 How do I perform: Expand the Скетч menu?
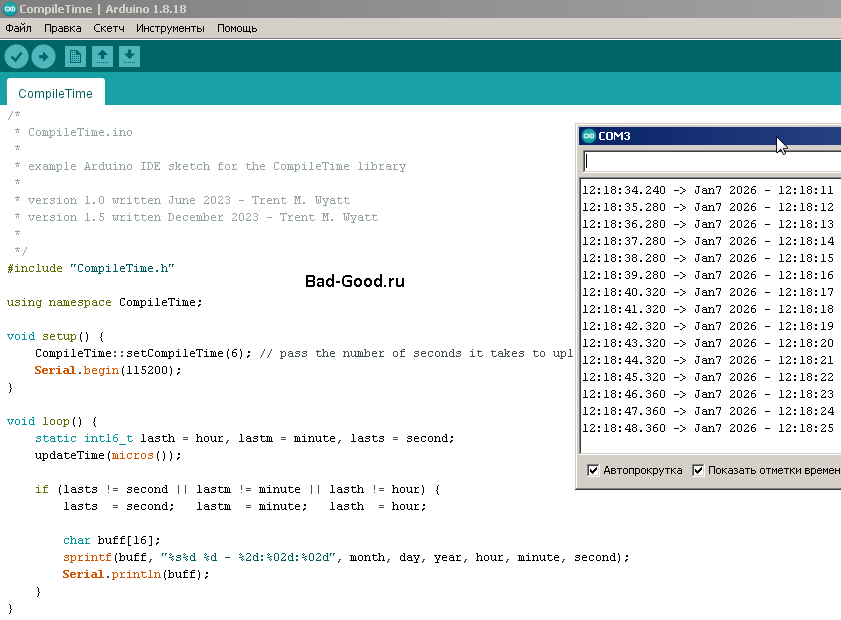point(109,28)
